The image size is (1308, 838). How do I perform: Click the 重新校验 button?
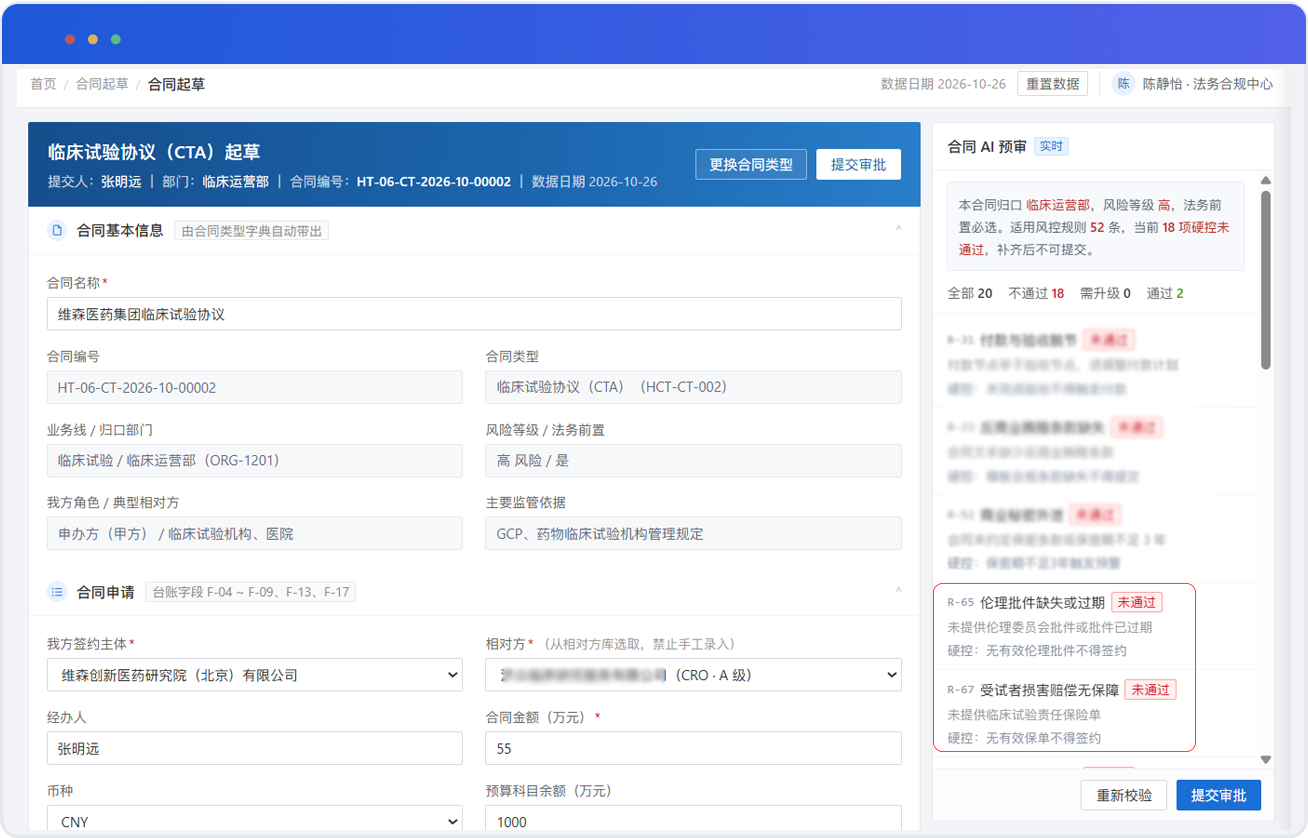(x=1124, y=796)
